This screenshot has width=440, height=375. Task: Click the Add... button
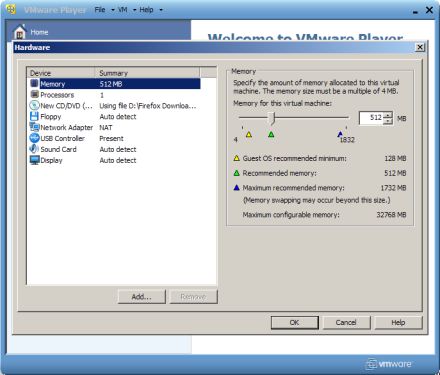point(142,297)
